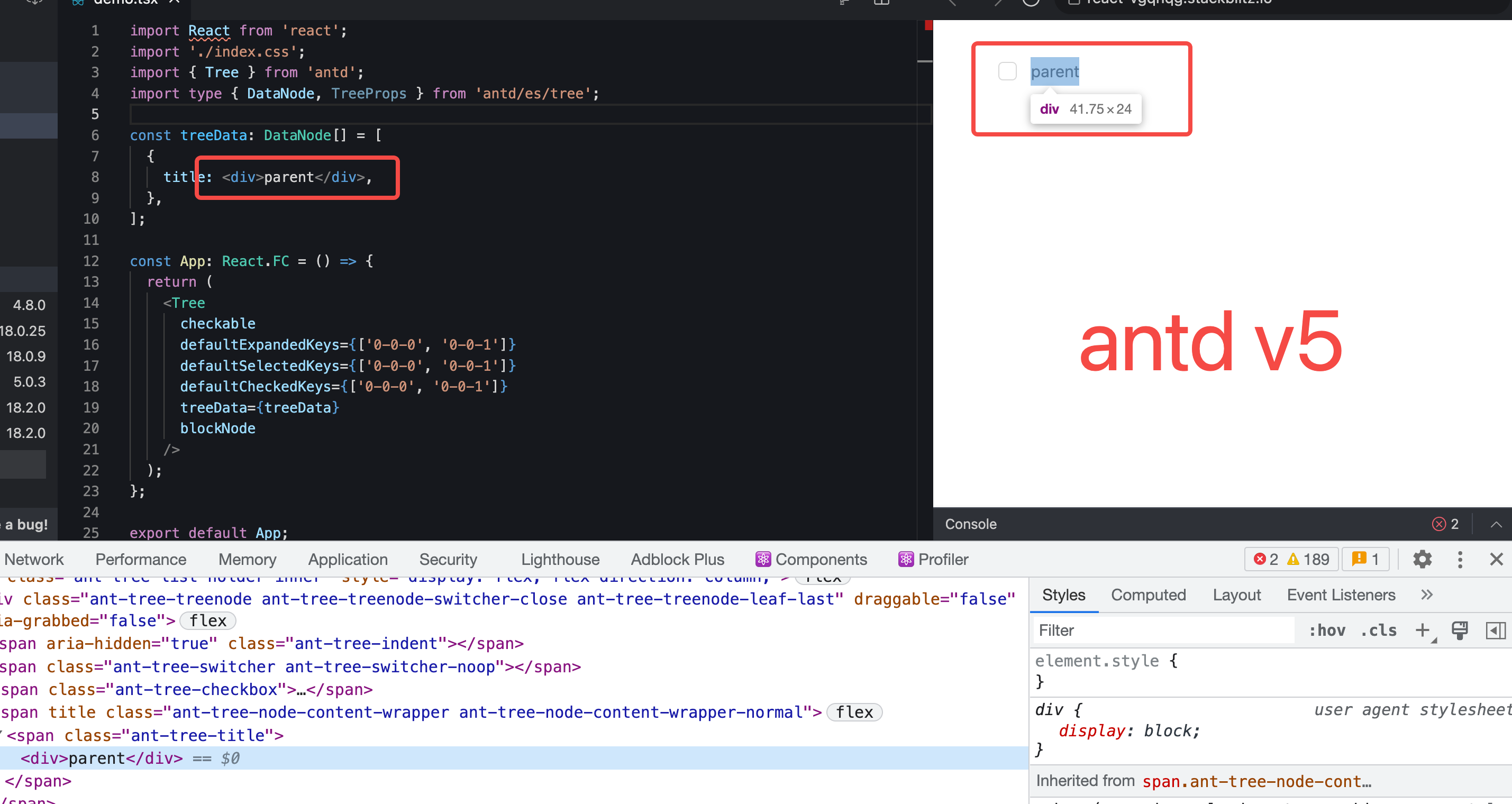Click the copy styles icon next to the plus
The image size is (1512, 804).
point(1460,629)
